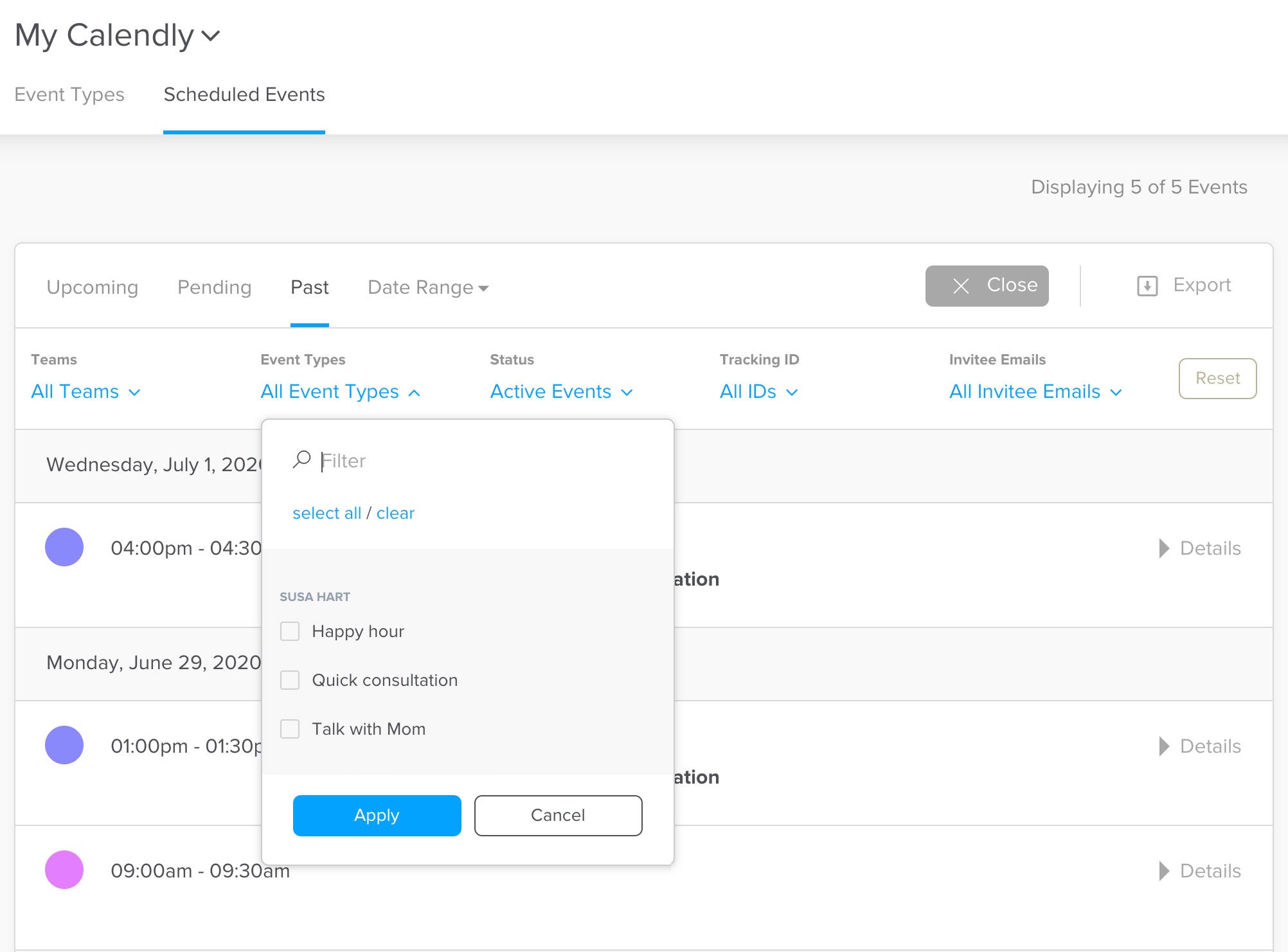The height and width of the screenshot is (952, 1288).
Task: Check the Talk with Mom checkbox
Action: coord(290,729)
